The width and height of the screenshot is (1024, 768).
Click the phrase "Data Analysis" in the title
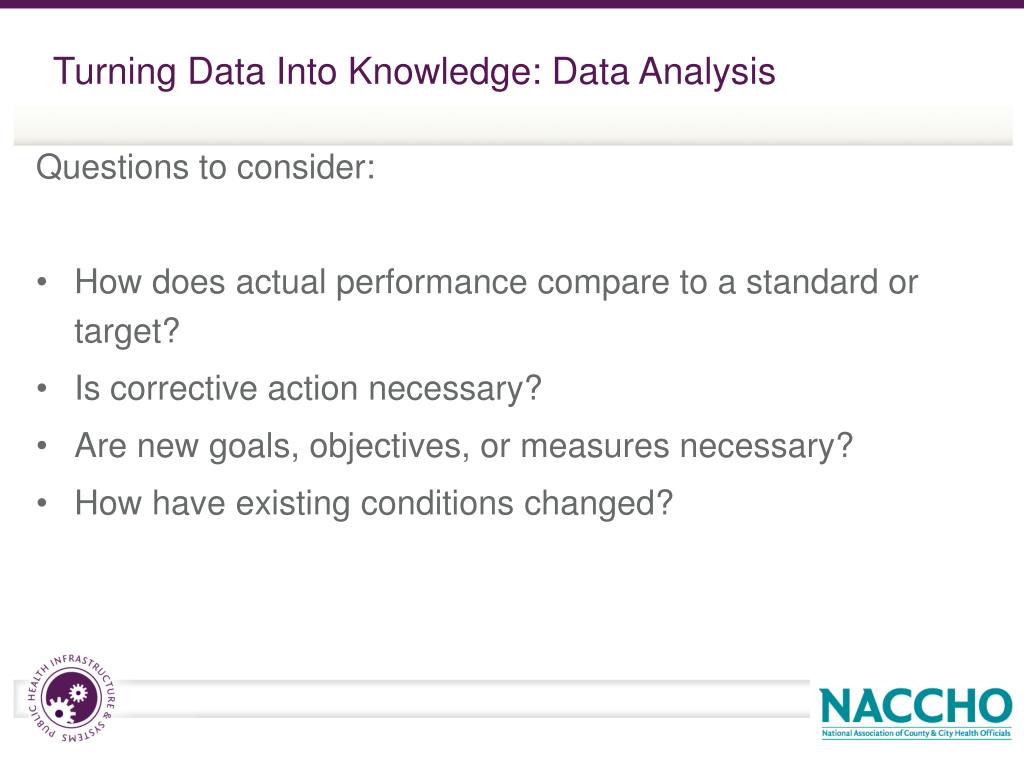click(x=664, y=71)
